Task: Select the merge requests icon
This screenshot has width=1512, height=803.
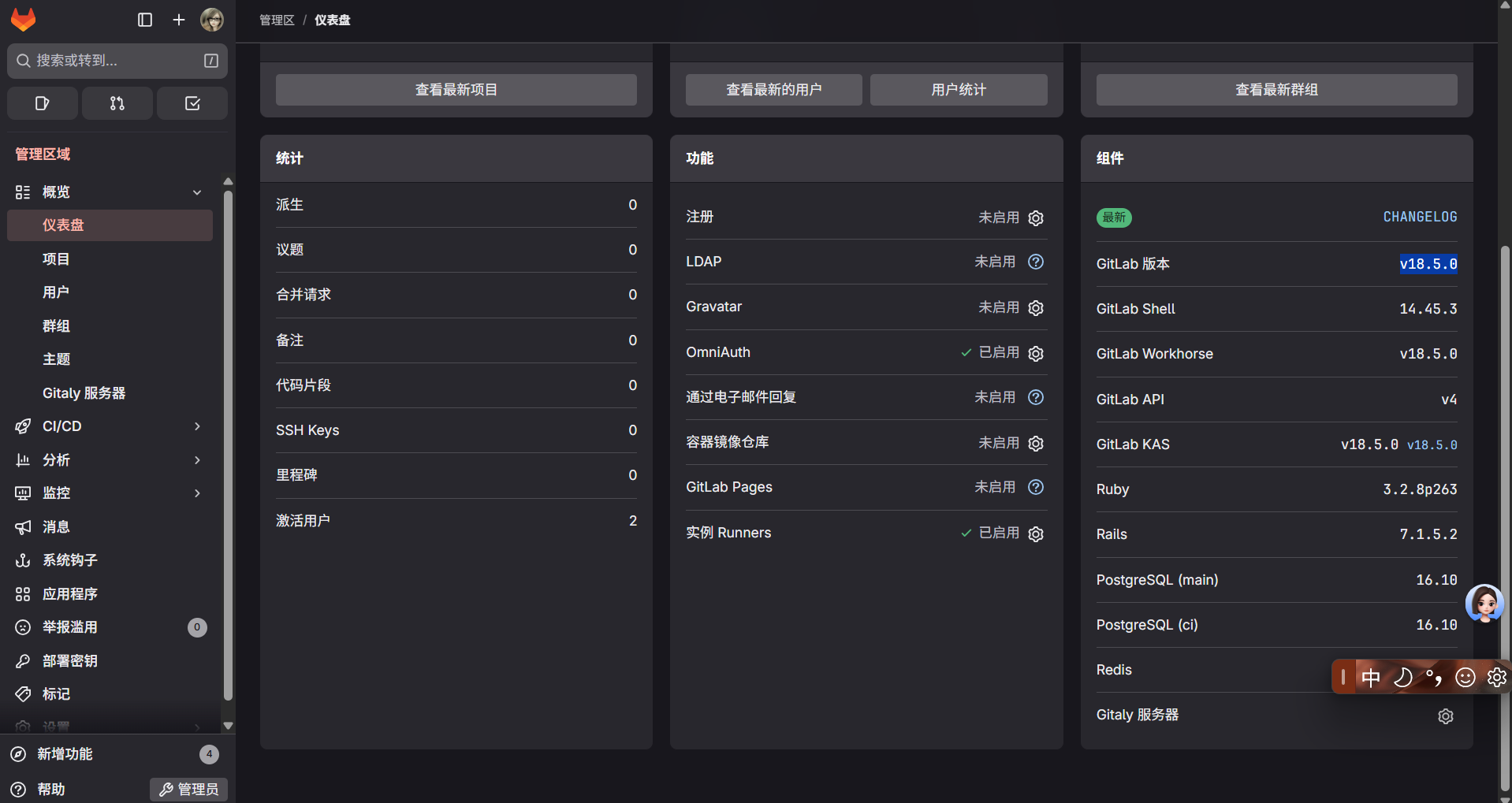Action: pyautogui.click(x=117, y=103)
